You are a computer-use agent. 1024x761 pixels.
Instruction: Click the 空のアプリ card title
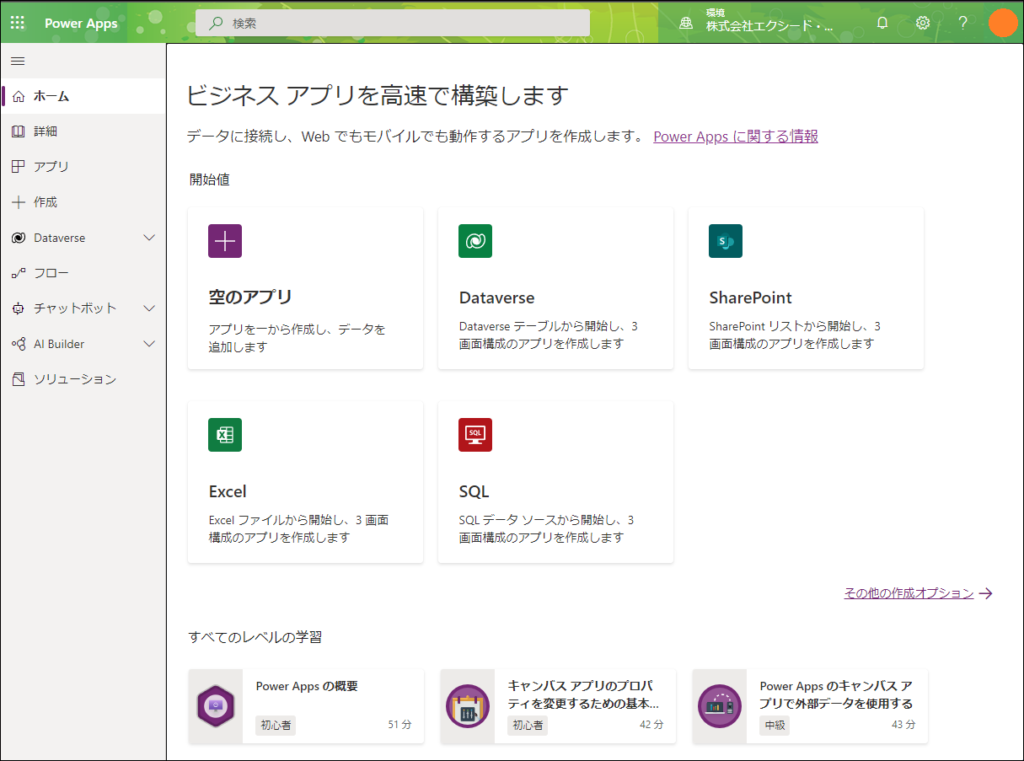pos(250,297)
